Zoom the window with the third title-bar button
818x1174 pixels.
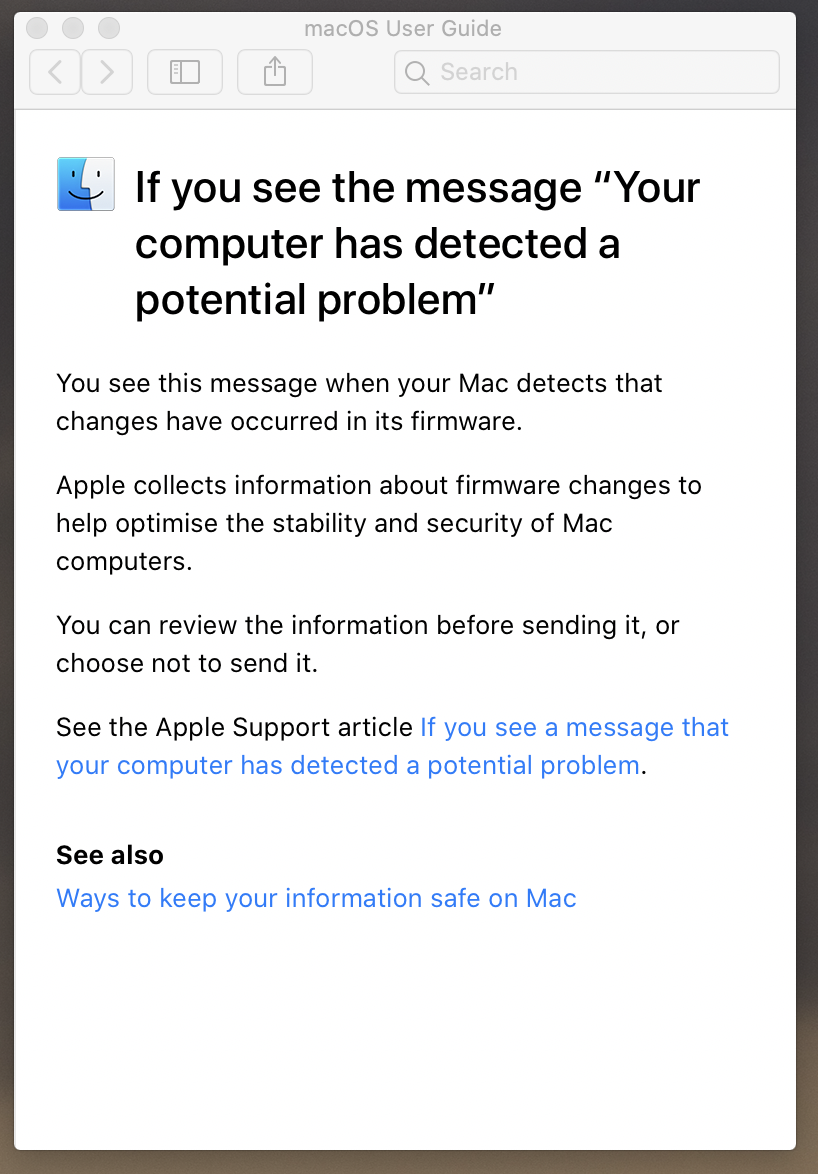pyautogui.click(x=109, y=28)
